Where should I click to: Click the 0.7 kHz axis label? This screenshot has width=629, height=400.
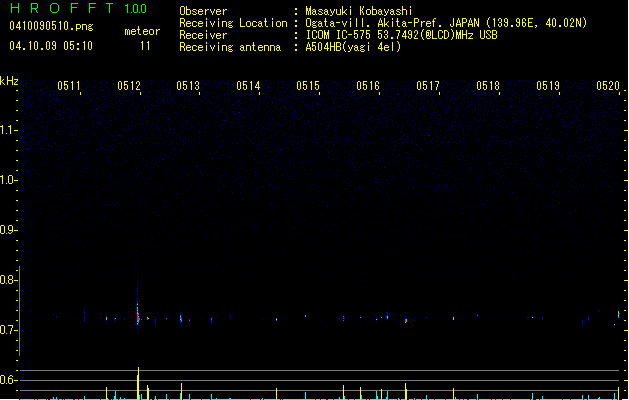8,330
